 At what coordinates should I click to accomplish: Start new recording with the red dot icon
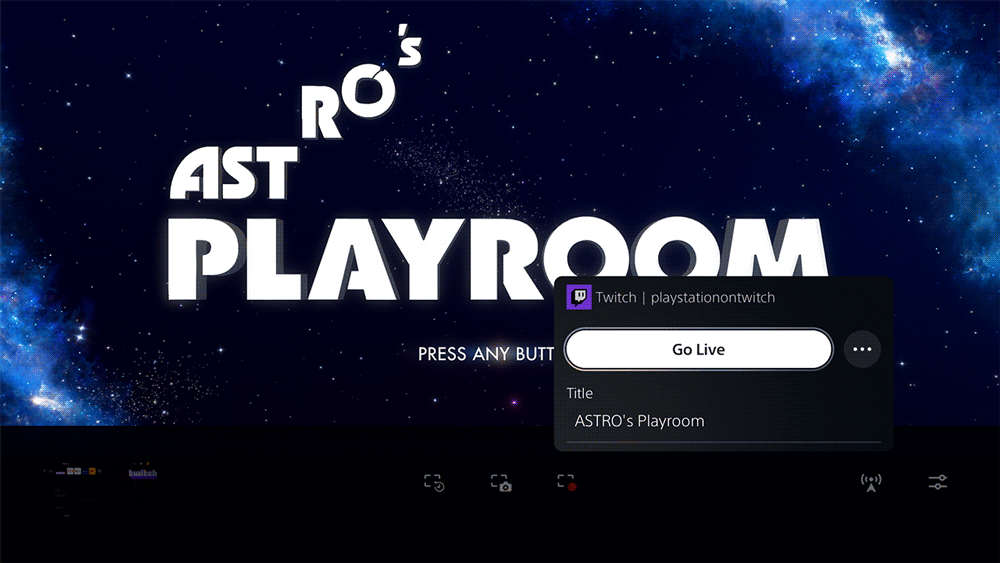coord(567,483)
